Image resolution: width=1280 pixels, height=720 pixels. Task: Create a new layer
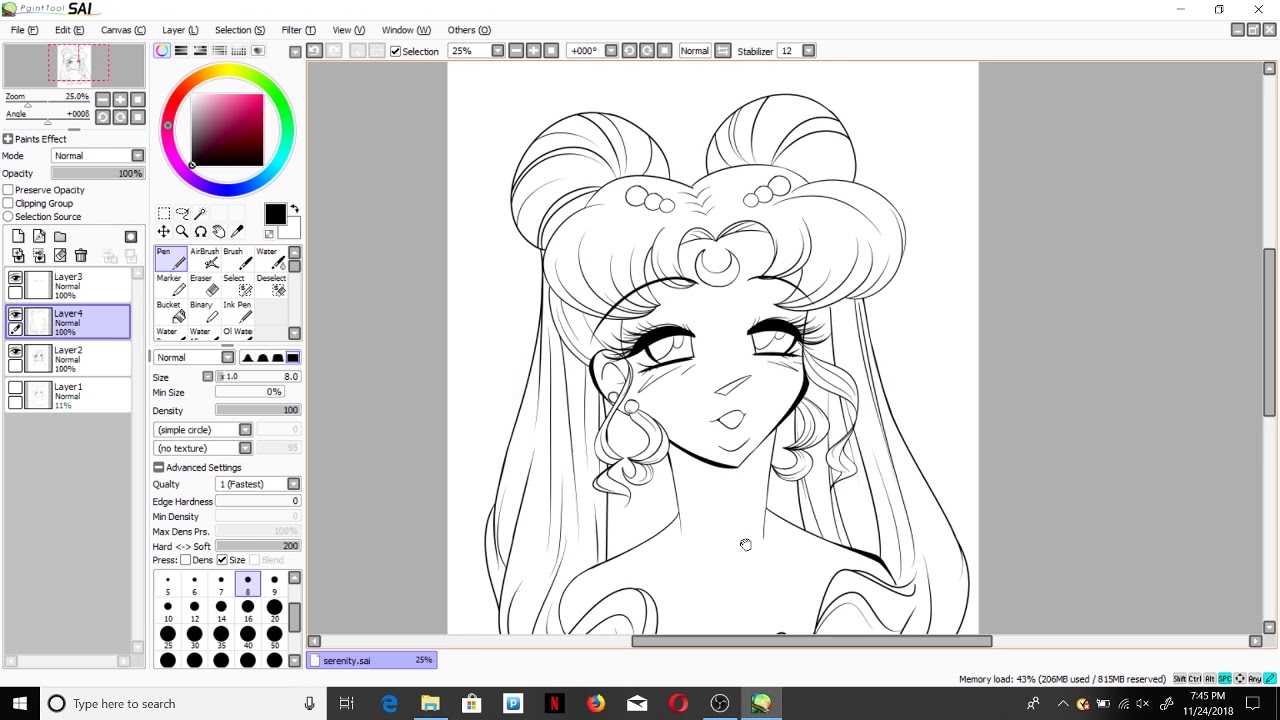click(18, 236)
